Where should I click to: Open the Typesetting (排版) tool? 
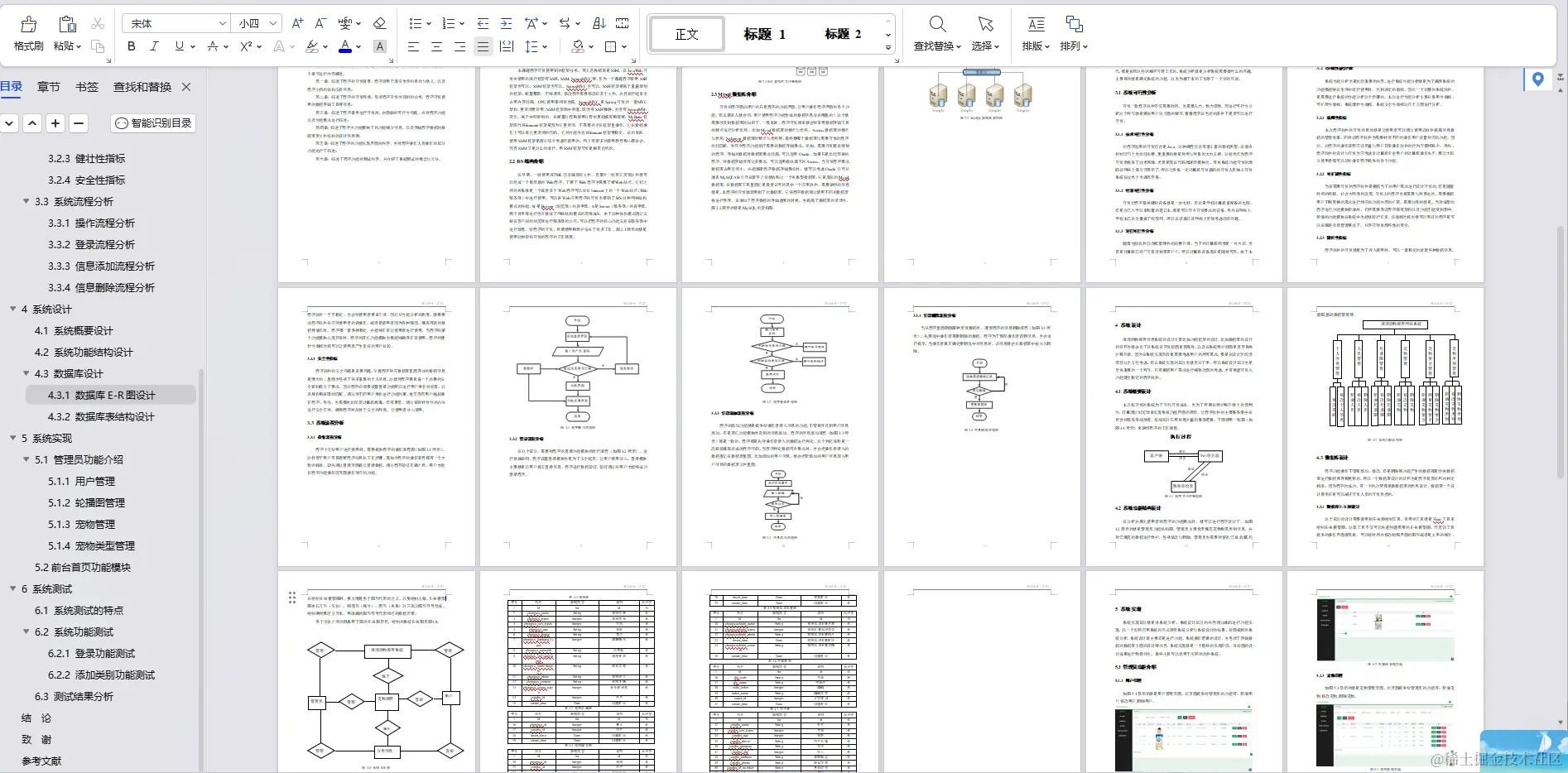pos(1036,33)
